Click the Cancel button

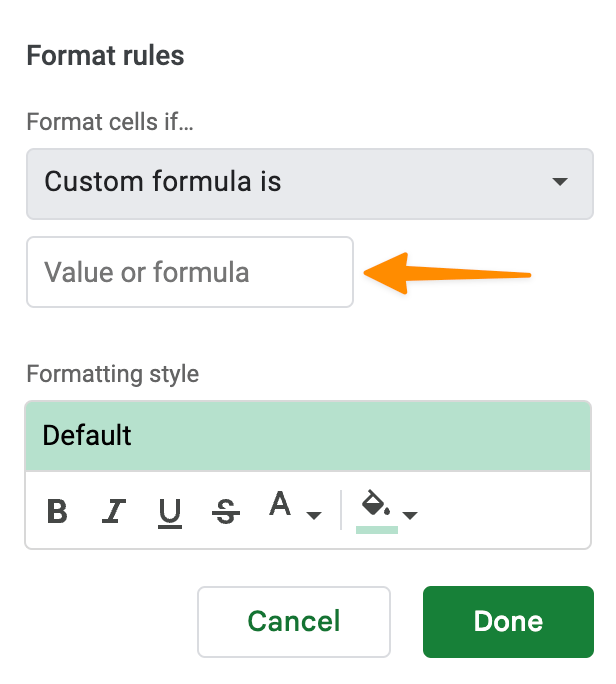coord(294,621)
